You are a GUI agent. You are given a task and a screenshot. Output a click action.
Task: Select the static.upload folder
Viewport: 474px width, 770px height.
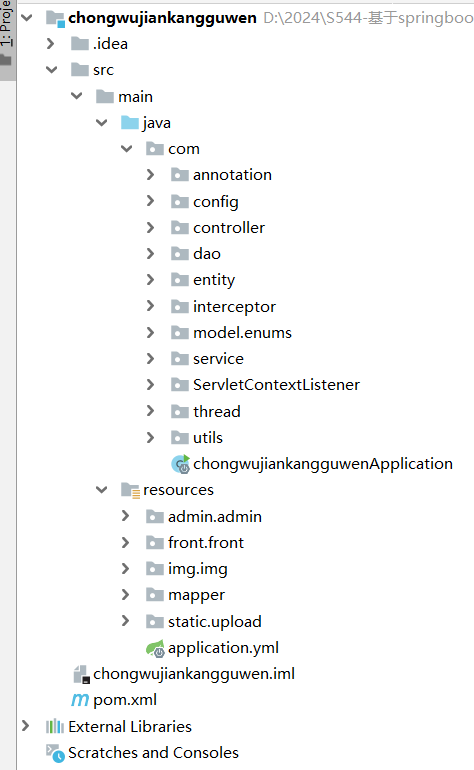click(215, 622)
